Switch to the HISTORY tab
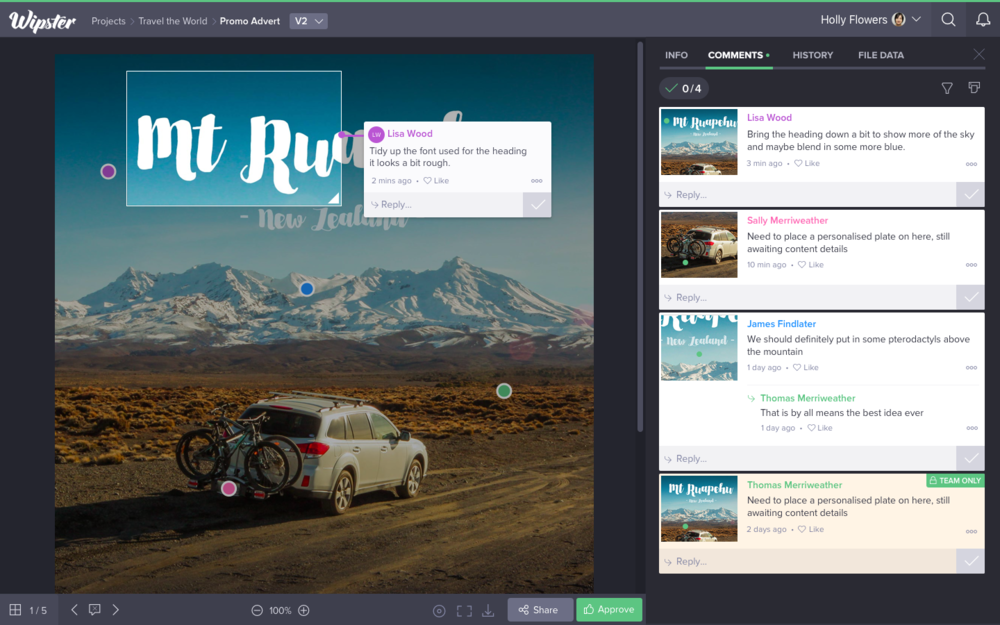The image size is (1000, 625). tap(812, 55)
